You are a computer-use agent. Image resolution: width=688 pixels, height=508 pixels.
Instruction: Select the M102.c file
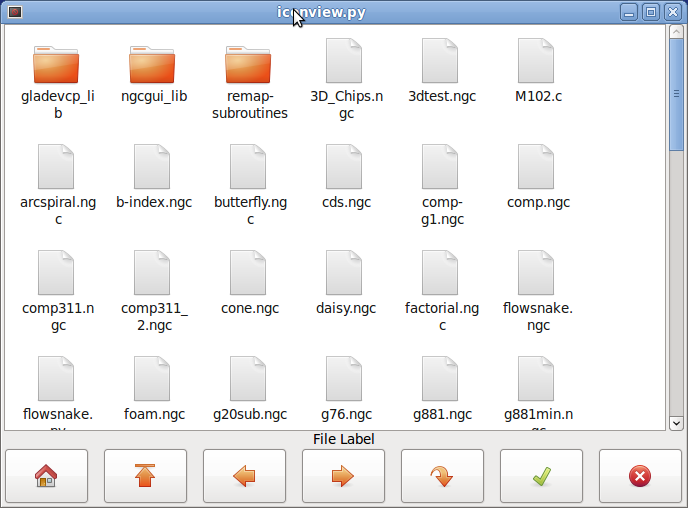coord(537,62)
